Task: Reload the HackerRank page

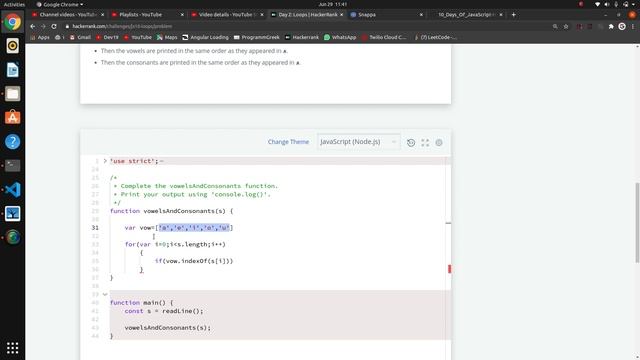Action: pos(54,26)
